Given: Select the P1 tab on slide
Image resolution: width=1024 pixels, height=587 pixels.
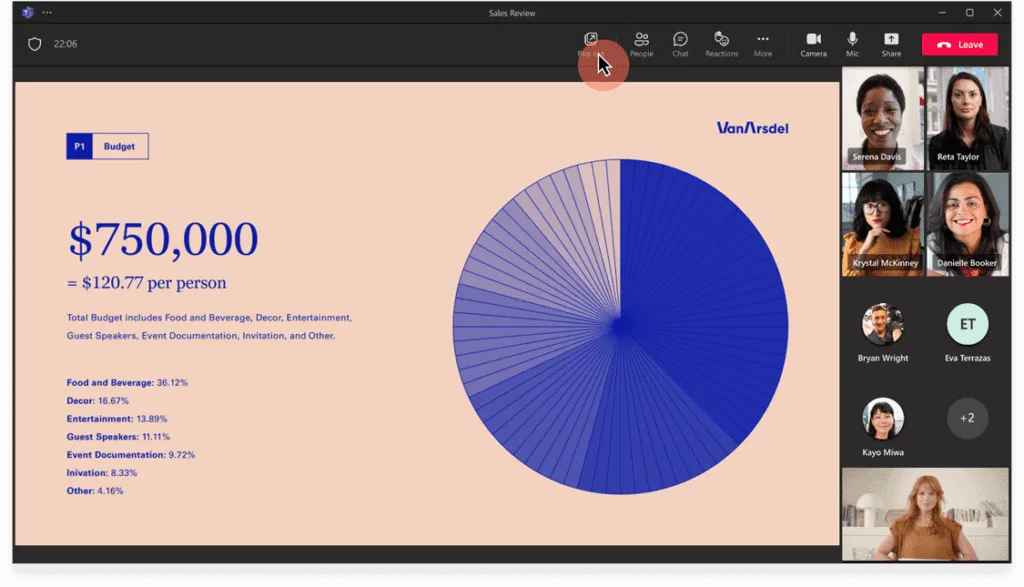Looking at the screenshot, I should coord(82,145).
